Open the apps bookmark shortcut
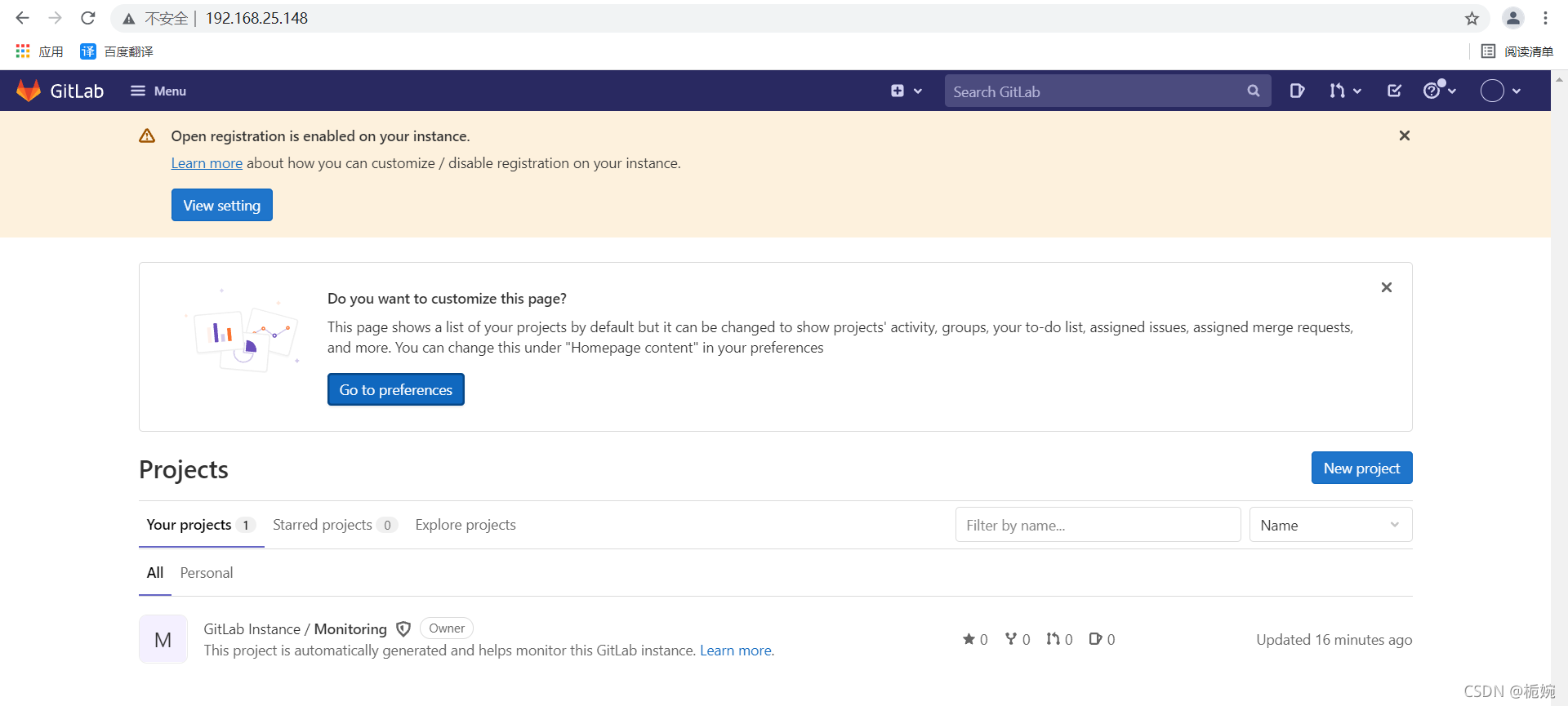This screenshot has width=1568, height=706. [39, 51]
